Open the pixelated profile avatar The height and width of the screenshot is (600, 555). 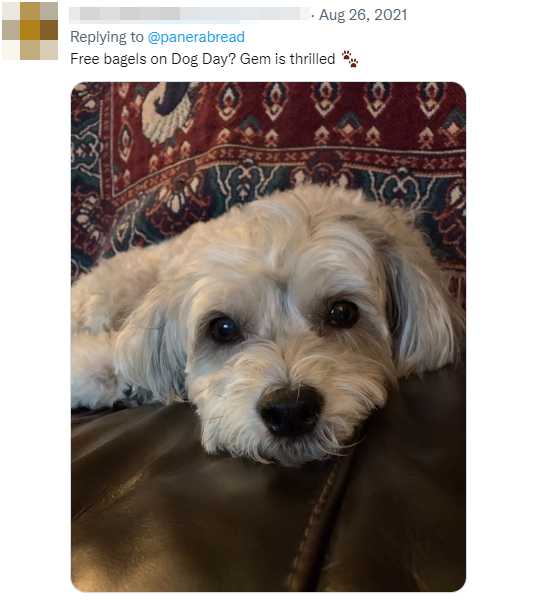[30, 31]
